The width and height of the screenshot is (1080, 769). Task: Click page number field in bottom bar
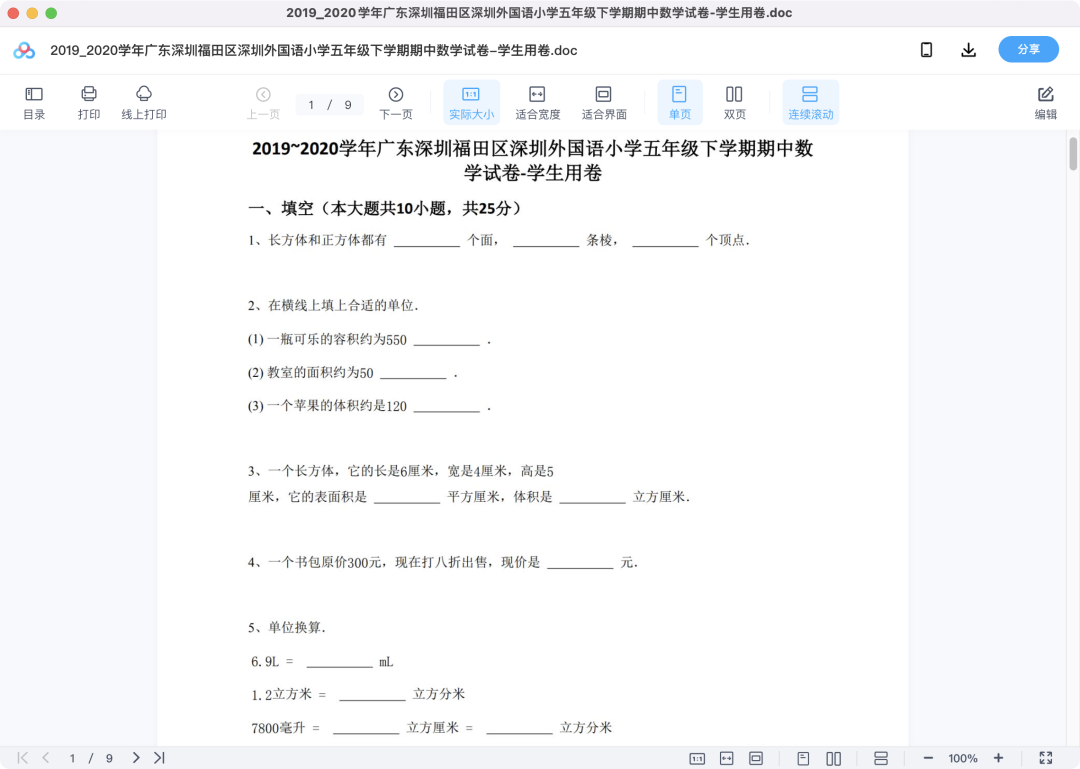coord(72,758)
